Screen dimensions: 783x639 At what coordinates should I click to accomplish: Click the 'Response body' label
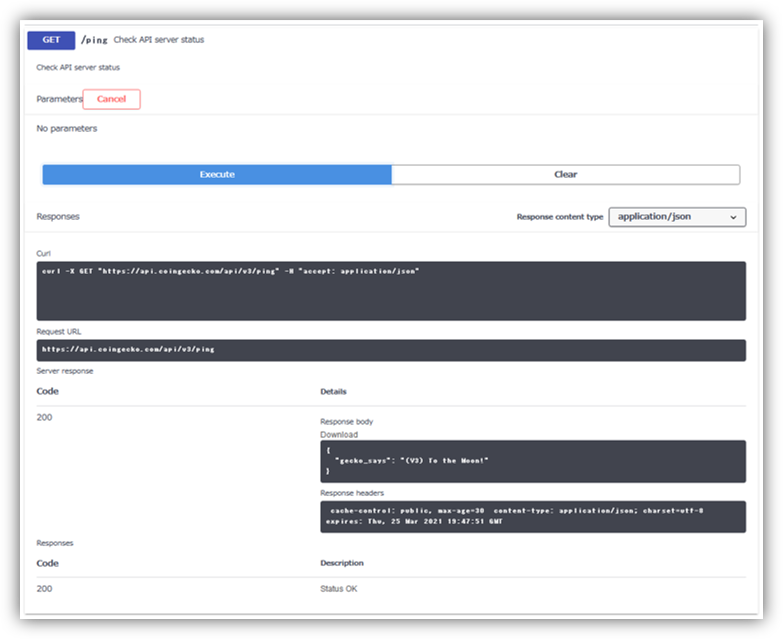[x=347, y=421]
